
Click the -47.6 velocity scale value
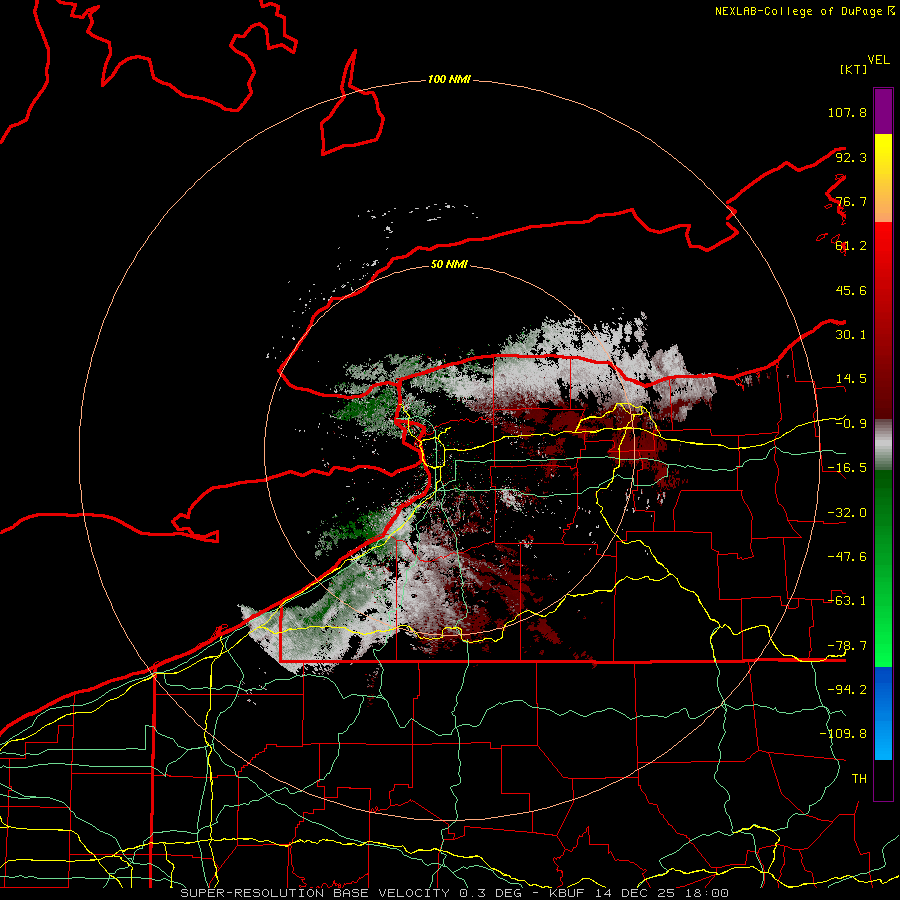tap(847, 557)
